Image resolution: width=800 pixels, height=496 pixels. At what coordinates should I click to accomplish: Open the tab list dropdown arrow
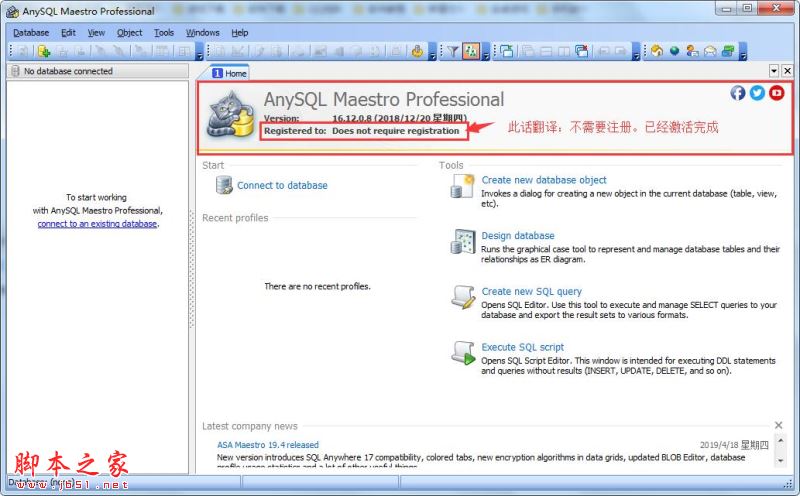[774, 71]
